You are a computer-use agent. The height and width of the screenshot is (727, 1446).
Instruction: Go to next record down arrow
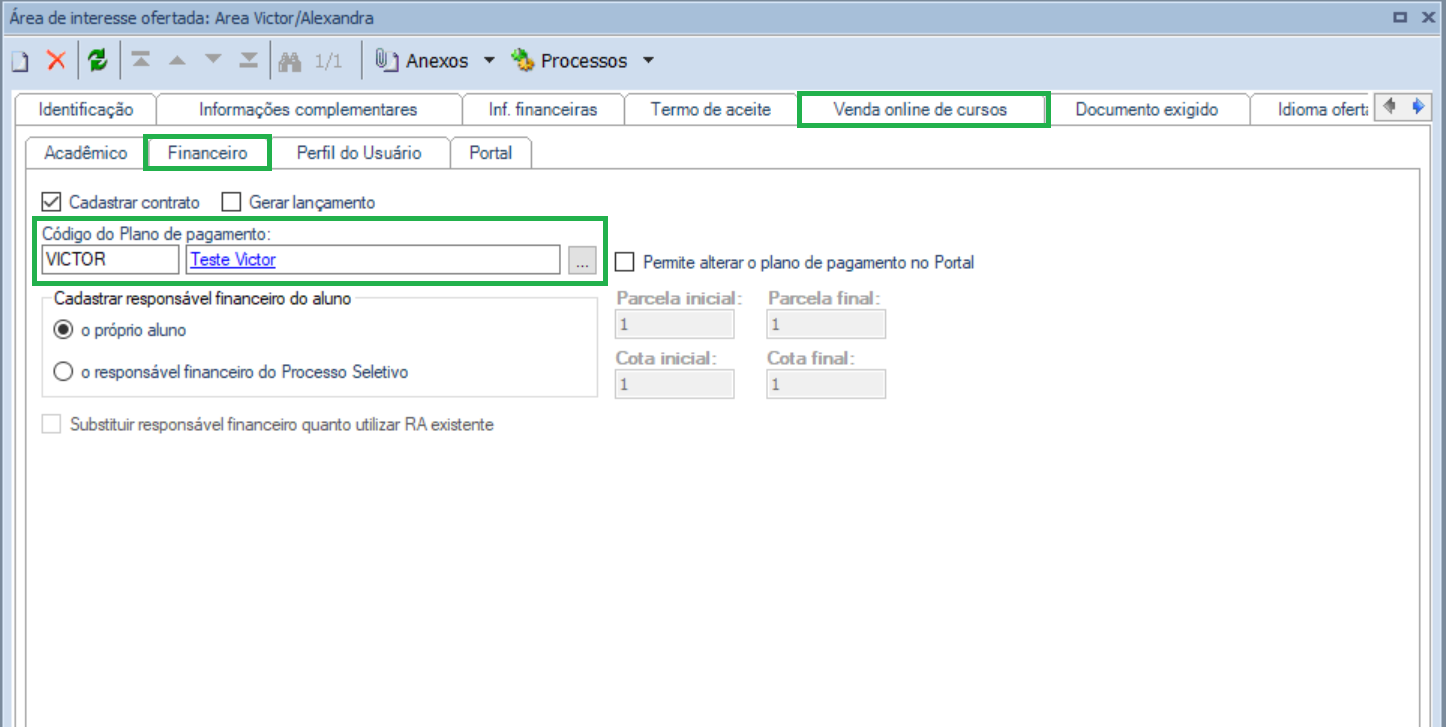coord(213,61)
